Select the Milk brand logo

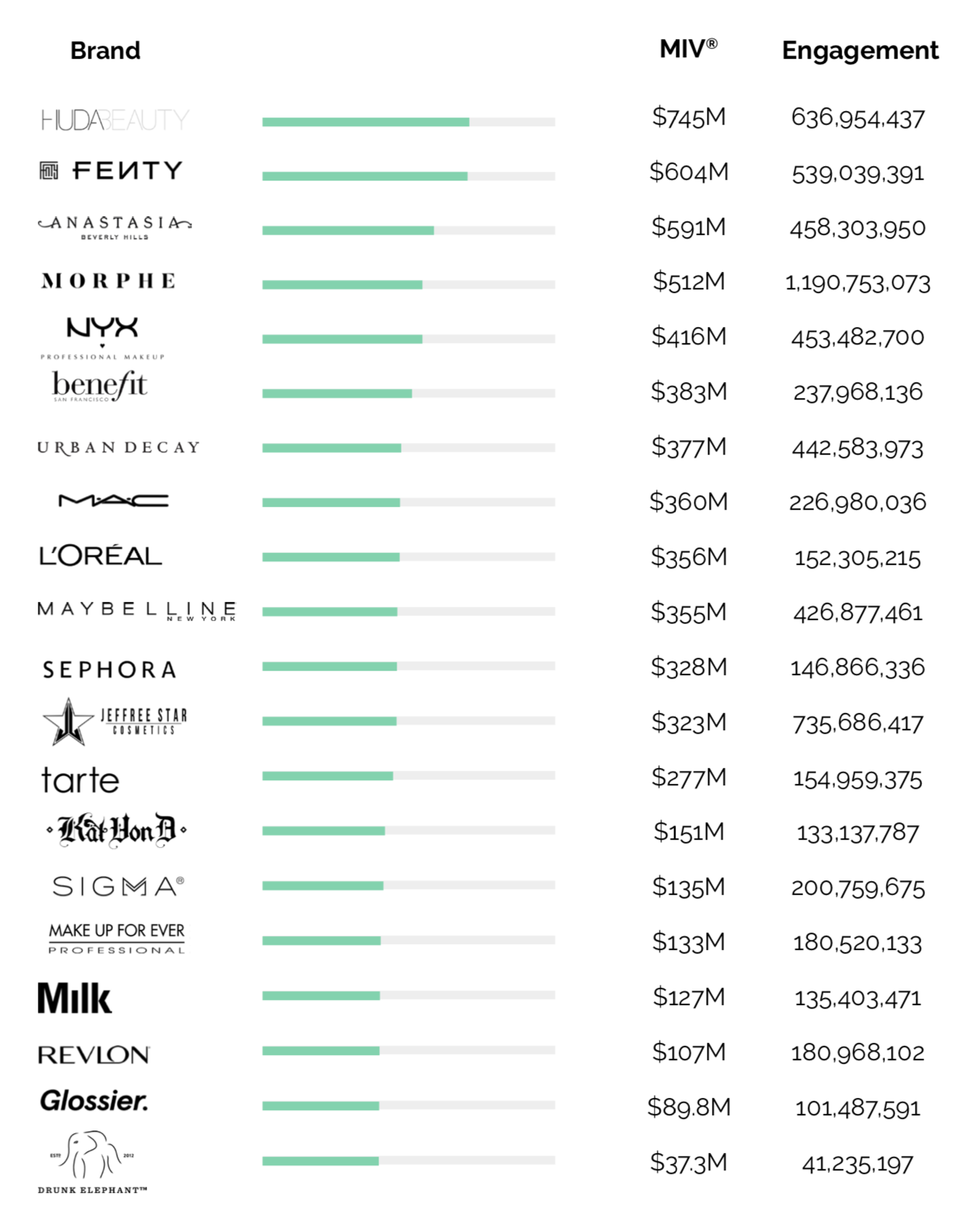pos(75,999)
